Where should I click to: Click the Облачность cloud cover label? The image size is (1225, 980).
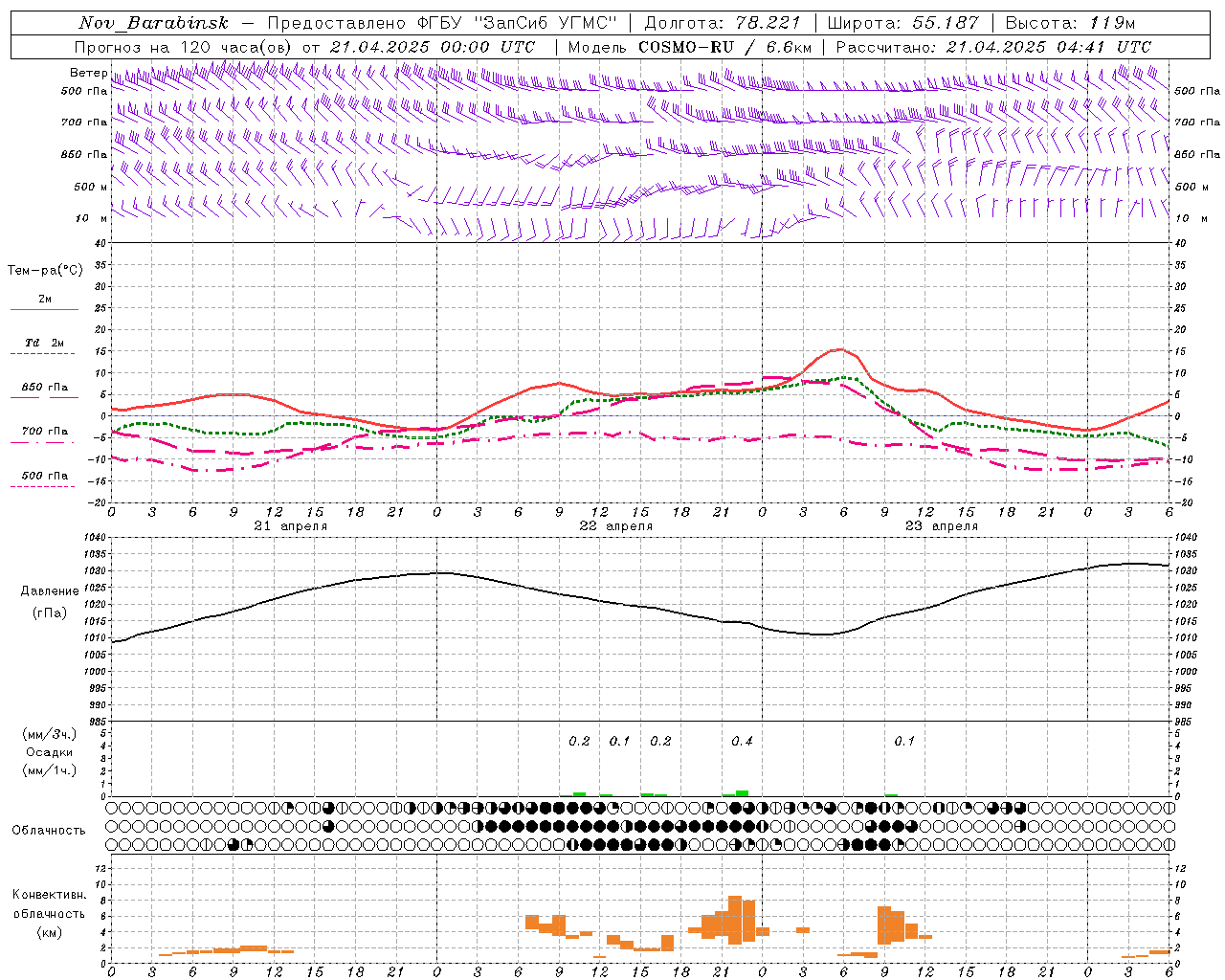tap(49, 831)
